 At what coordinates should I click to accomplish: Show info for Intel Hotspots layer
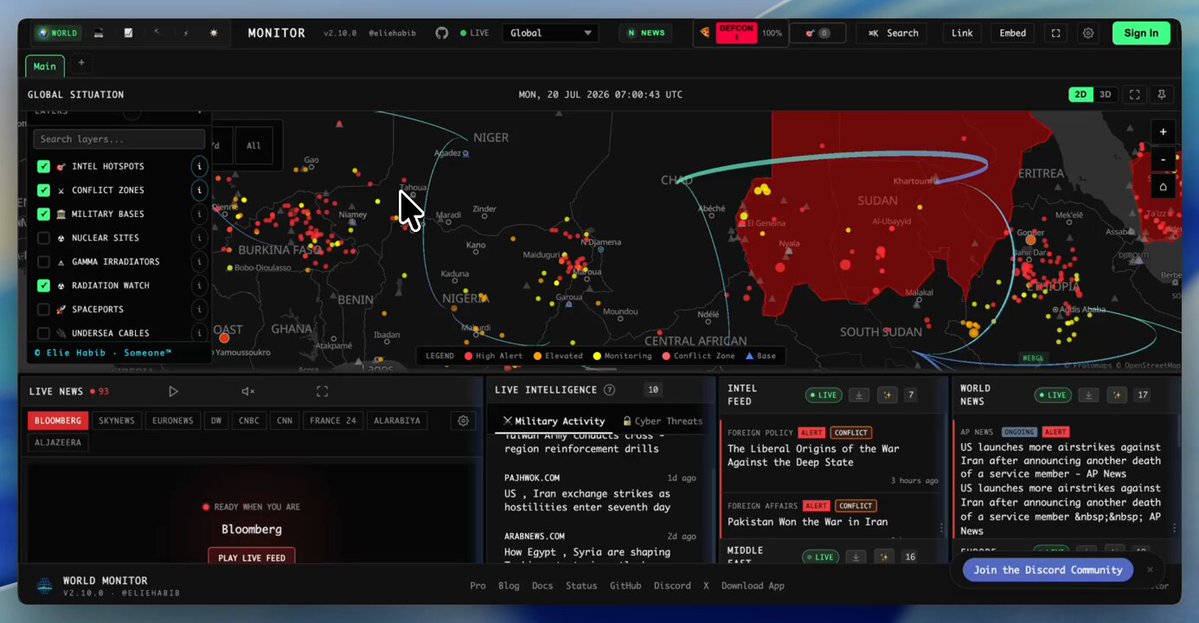tap(199, 166)
